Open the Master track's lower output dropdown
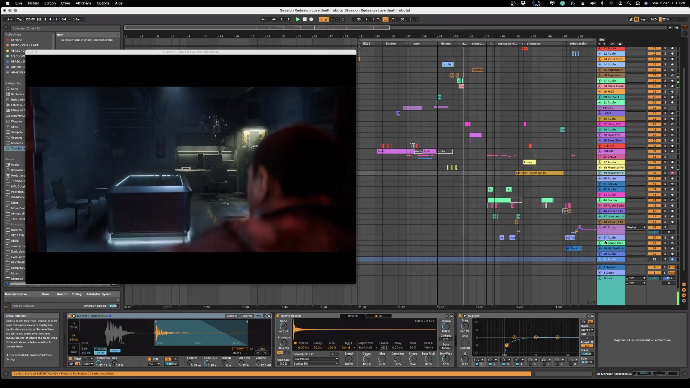The height and width of the screenshot is (388, 690). tap(636, 283)
